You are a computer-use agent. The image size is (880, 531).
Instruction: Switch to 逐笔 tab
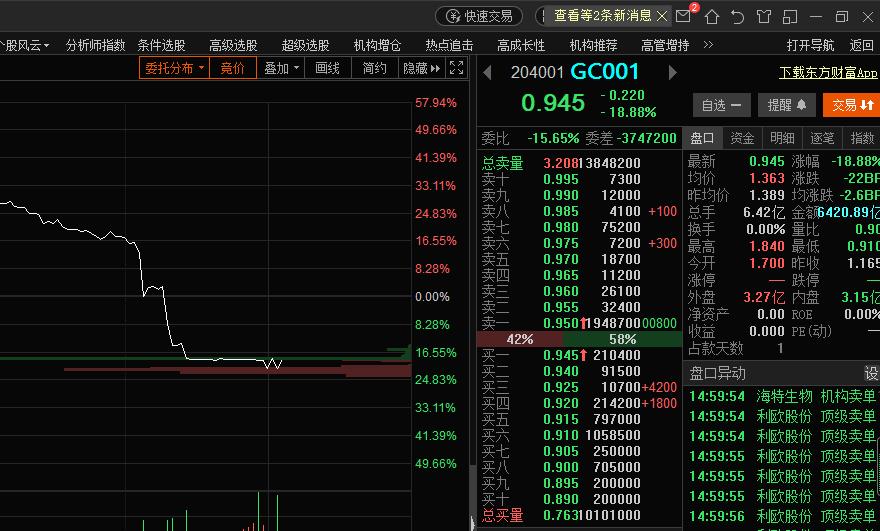pyautogui.click(x=822, y=138)
